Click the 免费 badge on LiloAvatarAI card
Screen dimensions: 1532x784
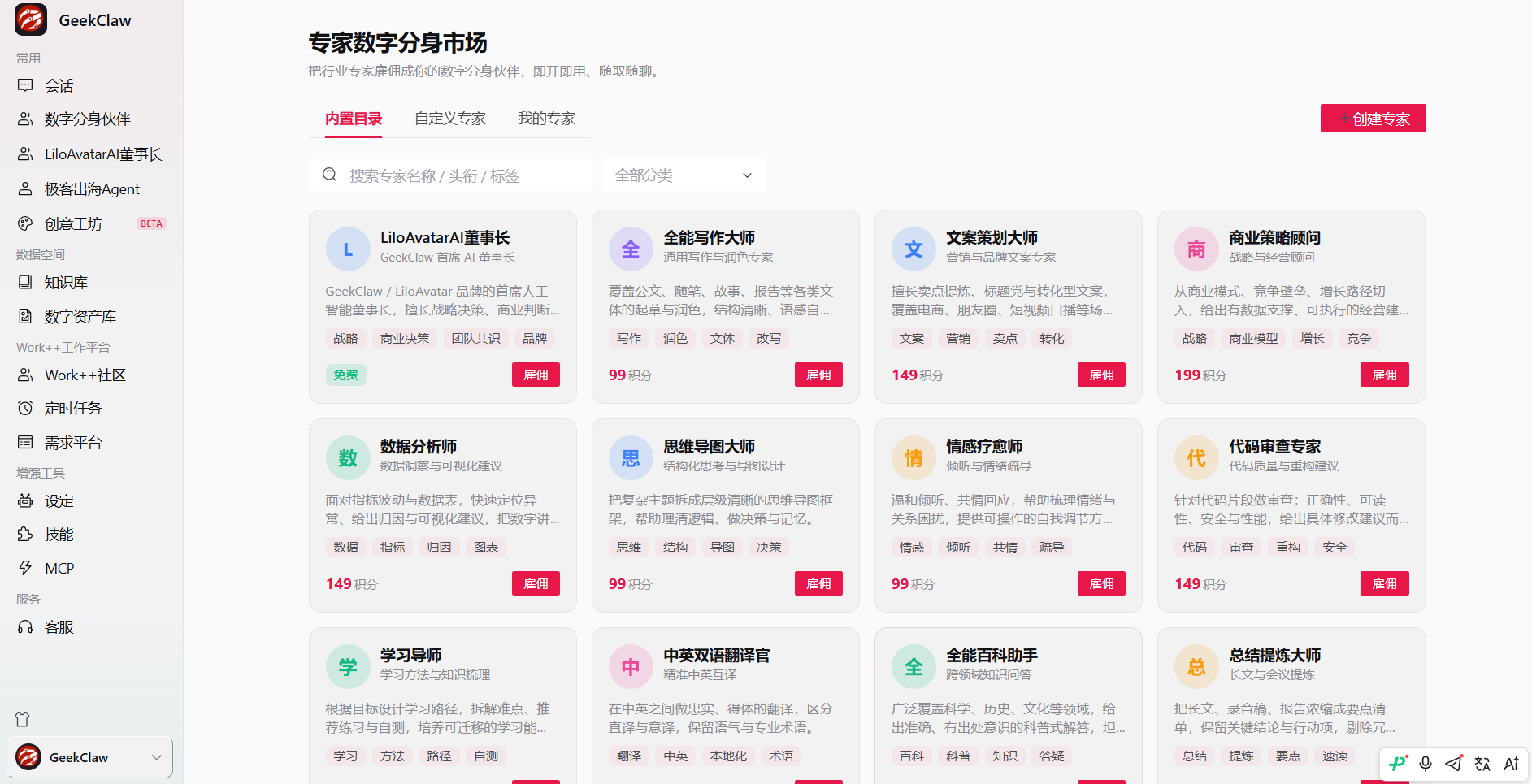click(x=345, y=375)
